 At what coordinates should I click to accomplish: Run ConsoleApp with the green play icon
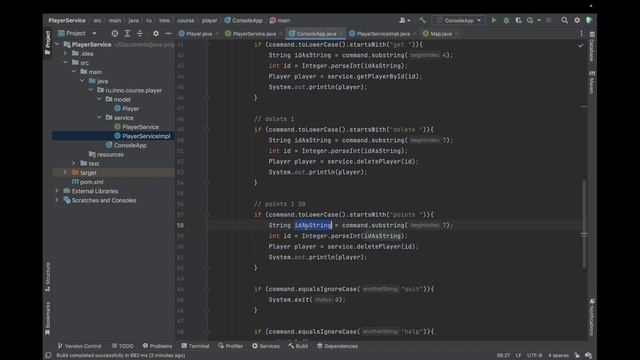[493, 20]
